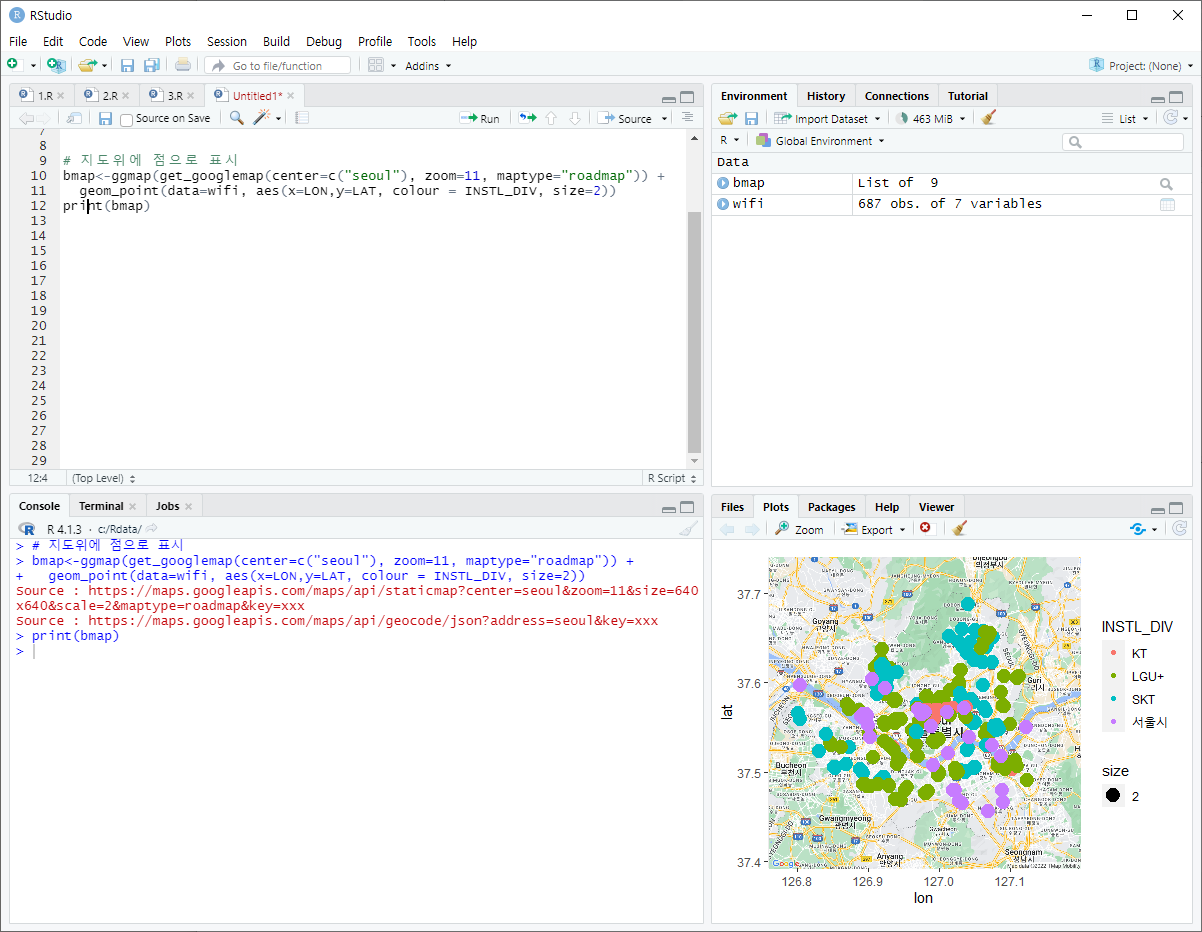The width and height of the screenshot is (1202, 932).
Task: Click the R Script file type selector
Action: click(671, 478)
